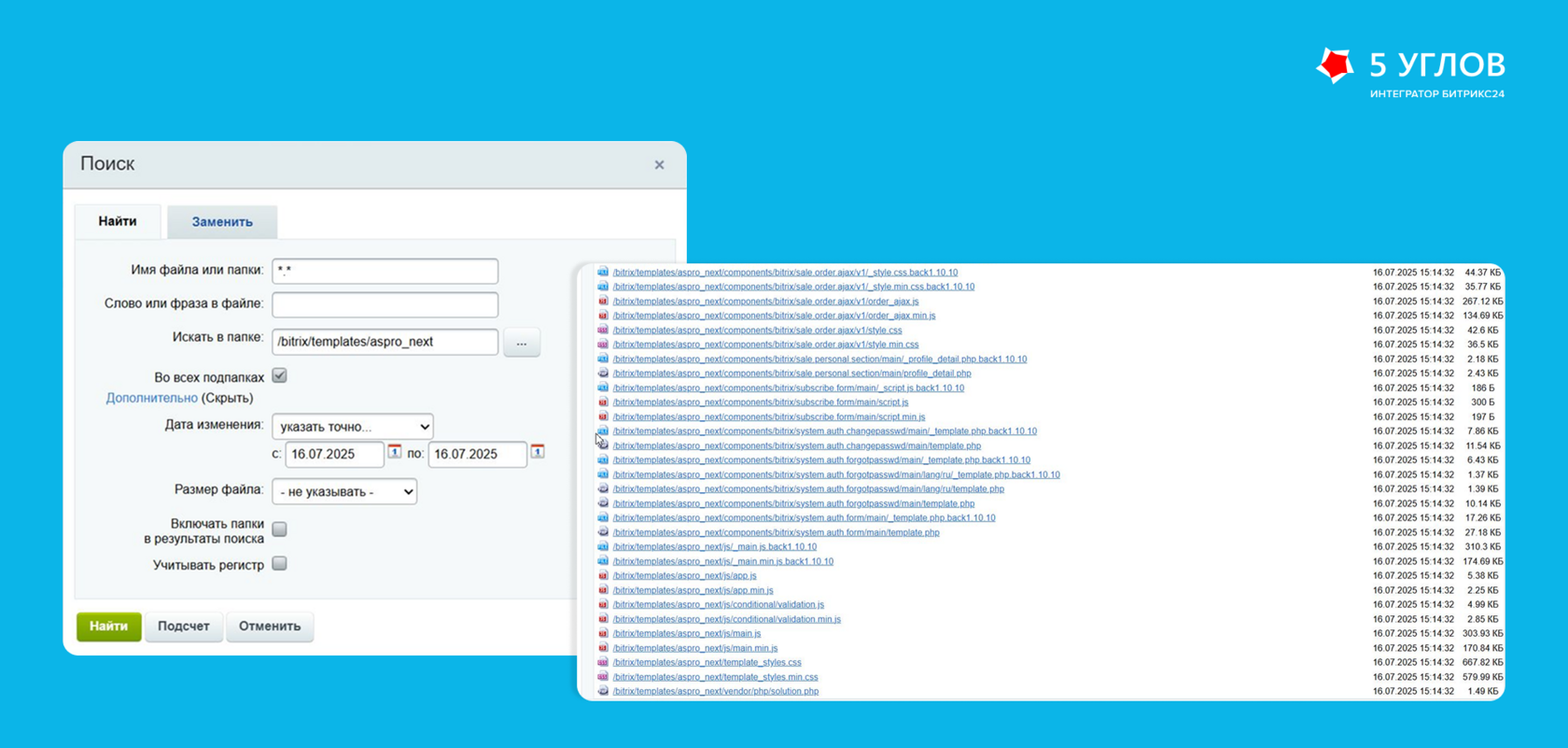Open the forgotpasswd/main/template.php link
The image size is (1568, 748).
pos(793,503)
